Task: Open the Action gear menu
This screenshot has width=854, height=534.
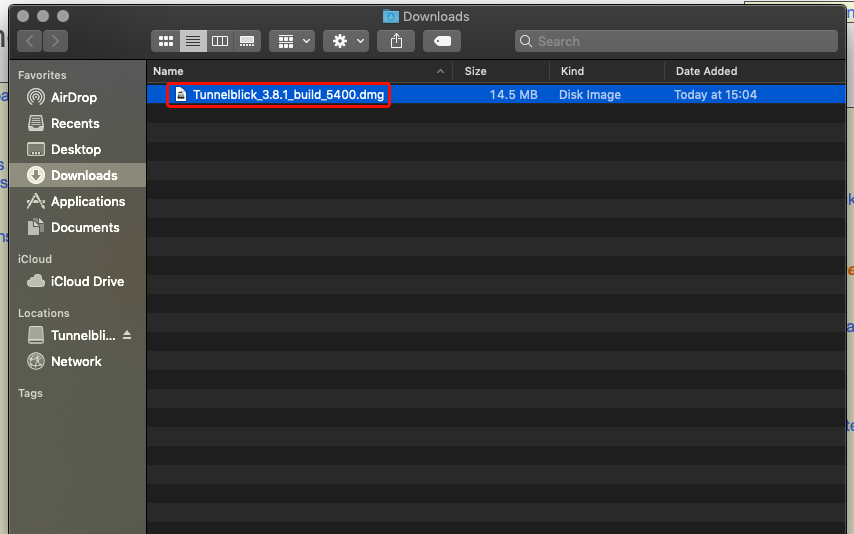Action: [x=347, y=41]
